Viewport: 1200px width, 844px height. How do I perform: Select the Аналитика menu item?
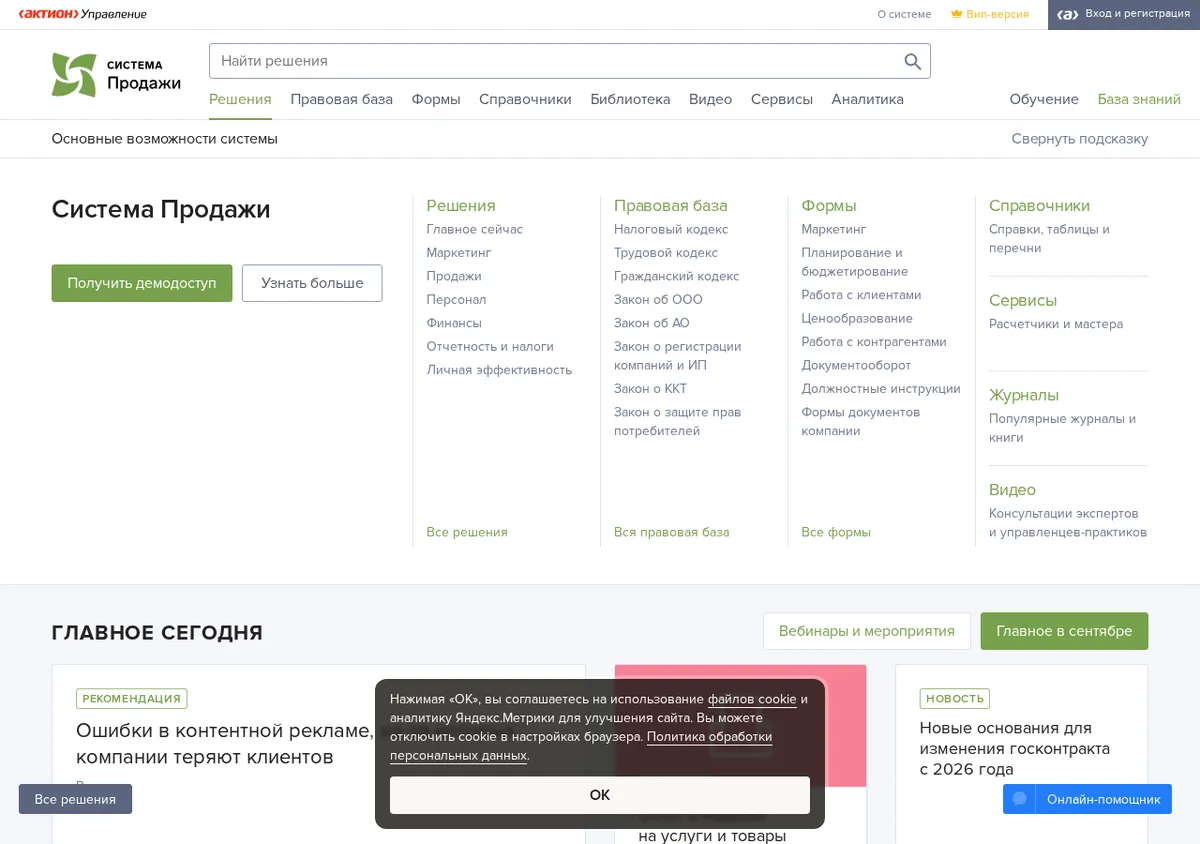coord(867,99)
